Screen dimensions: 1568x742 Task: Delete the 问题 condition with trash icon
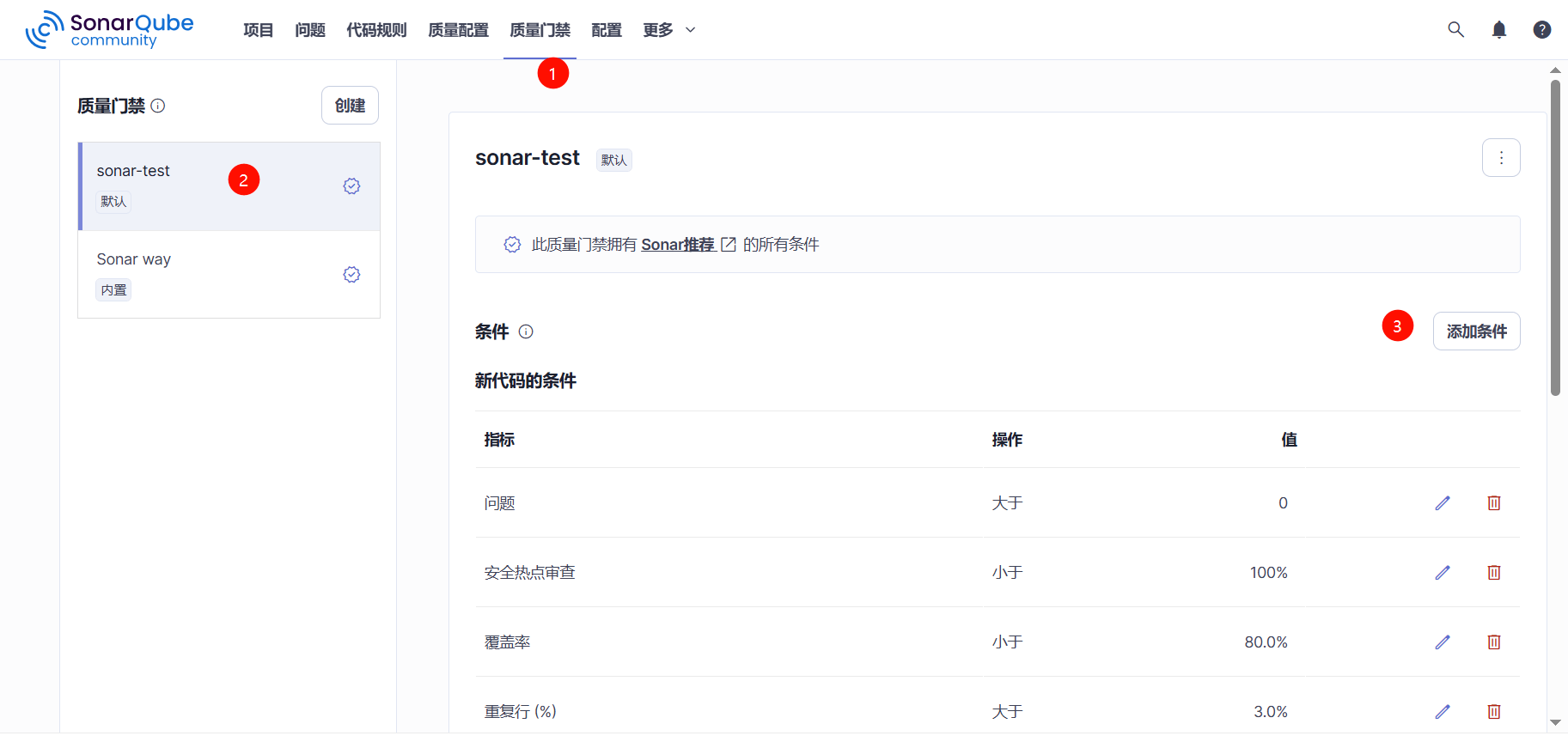1493,503
